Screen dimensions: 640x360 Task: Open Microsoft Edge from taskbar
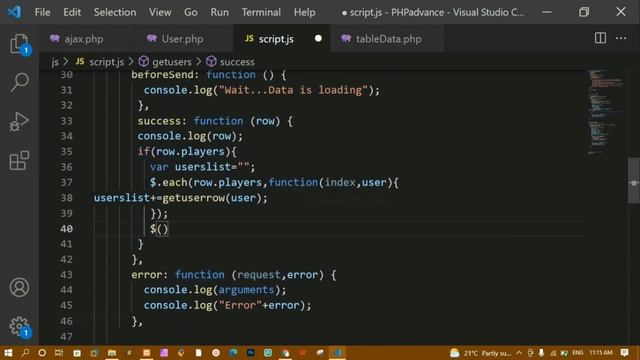coord(233,353)
